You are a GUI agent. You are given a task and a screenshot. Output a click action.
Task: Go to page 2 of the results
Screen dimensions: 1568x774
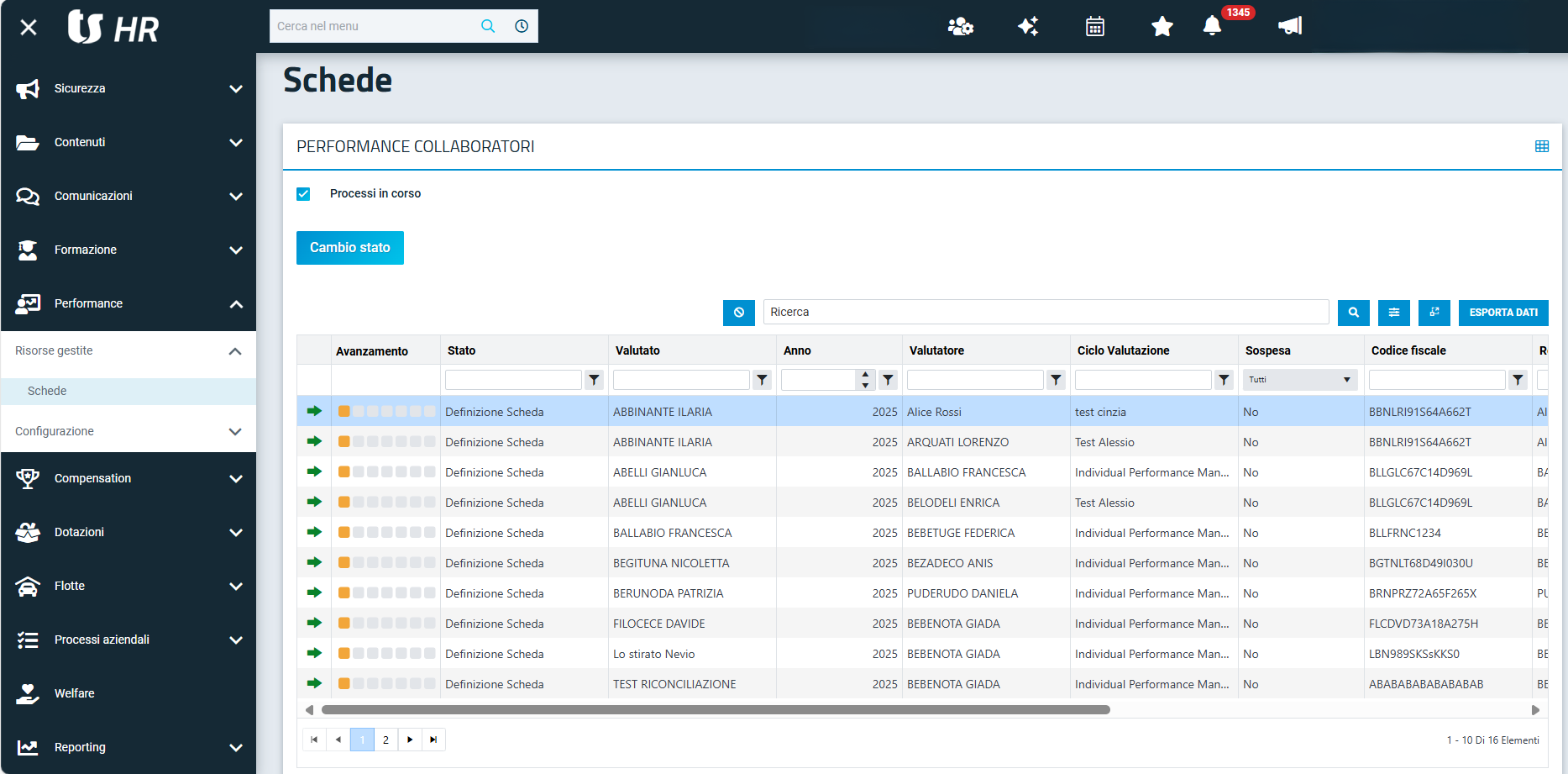(385, 740)
